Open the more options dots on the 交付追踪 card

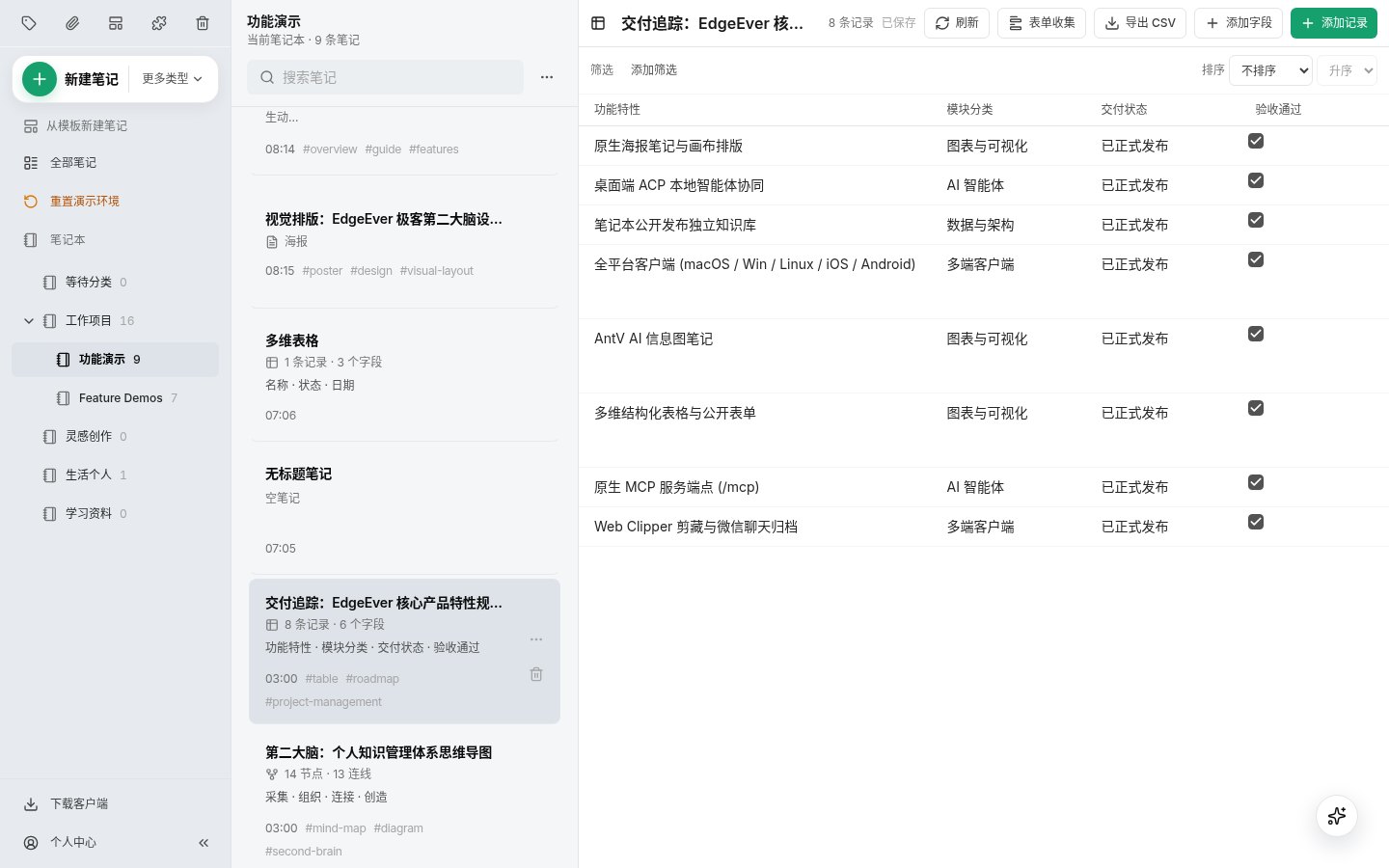[x=536, y=639]
